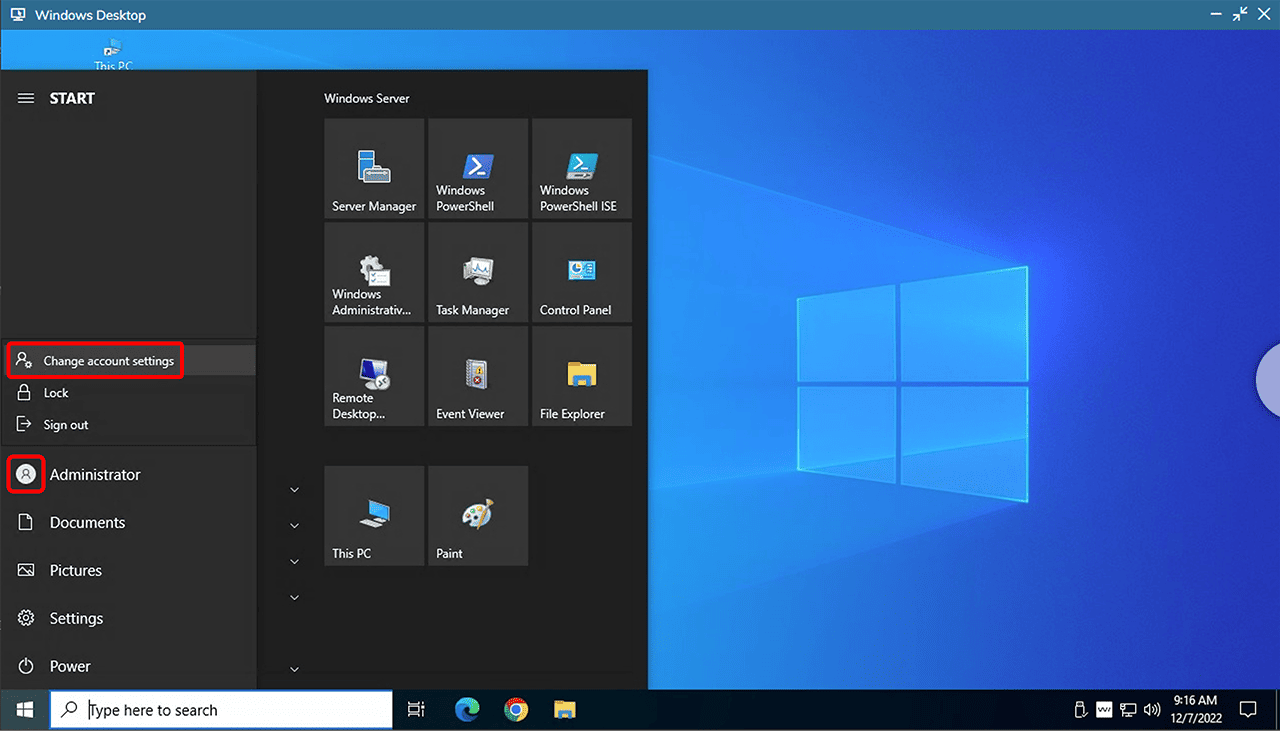1280x731 pixels.
Task: Open Windows PowerShell ISE tile
Action: point(581,168)
